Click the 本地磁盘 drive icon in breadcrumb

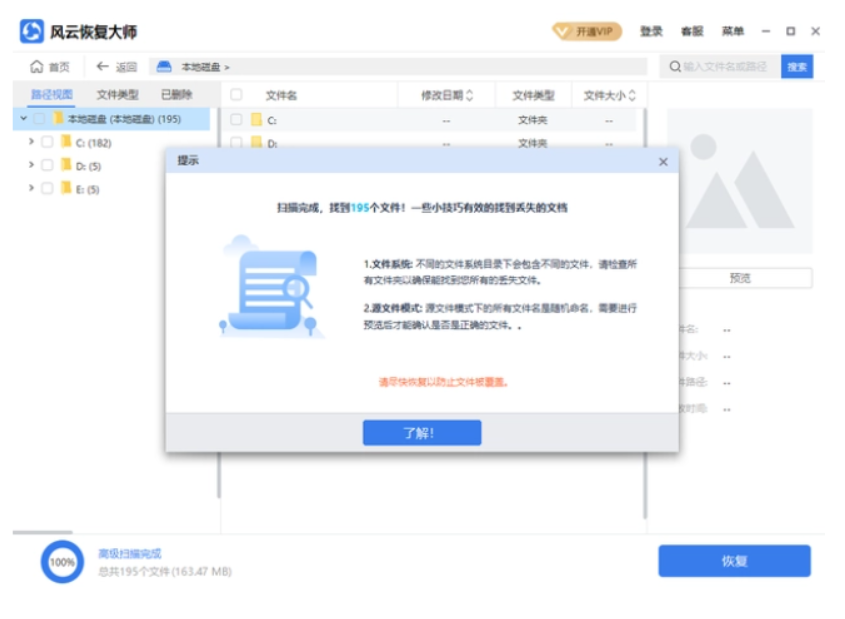click(165, 67)
